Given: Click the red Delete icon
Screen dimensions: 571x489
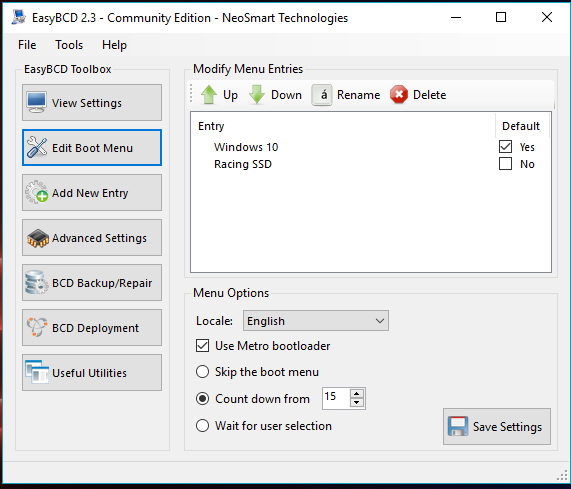Looking at the screenshot, I should tap(399, 95).
